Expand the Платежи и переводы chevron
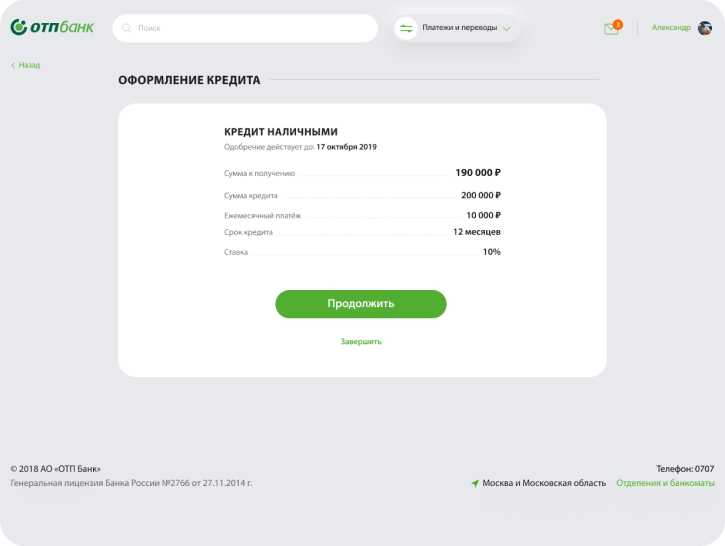Viewport: 725px width, 546px height. coord(507,29)
